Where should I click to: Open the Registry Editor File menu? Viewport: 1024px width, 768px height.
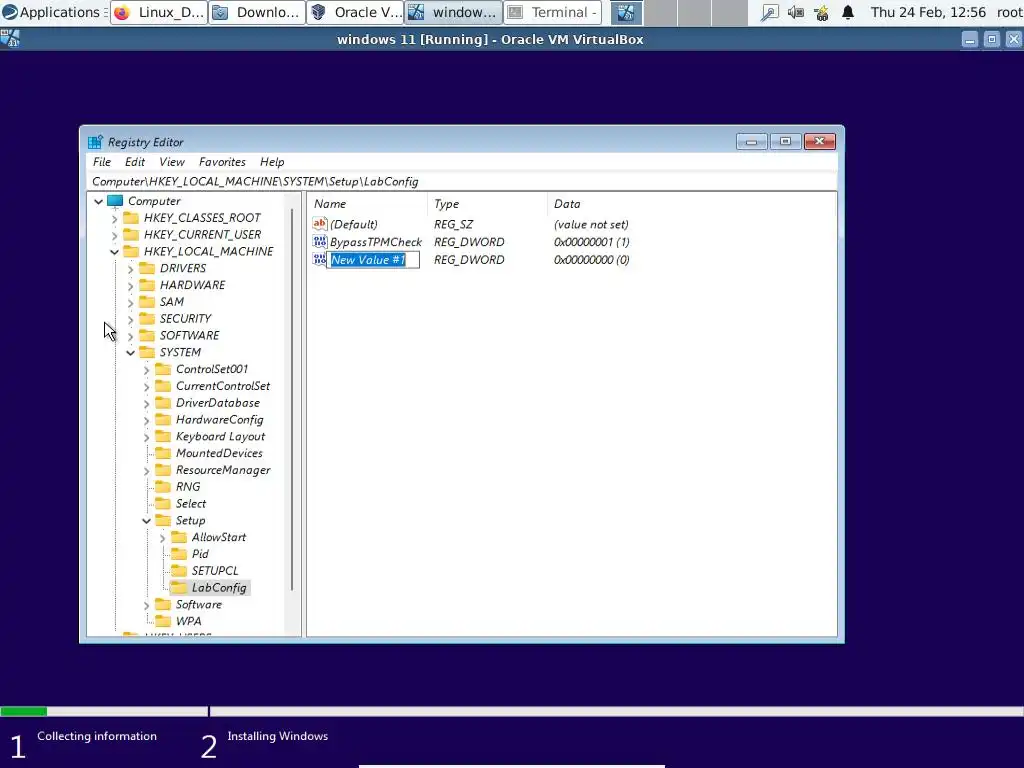pos(102,162)
